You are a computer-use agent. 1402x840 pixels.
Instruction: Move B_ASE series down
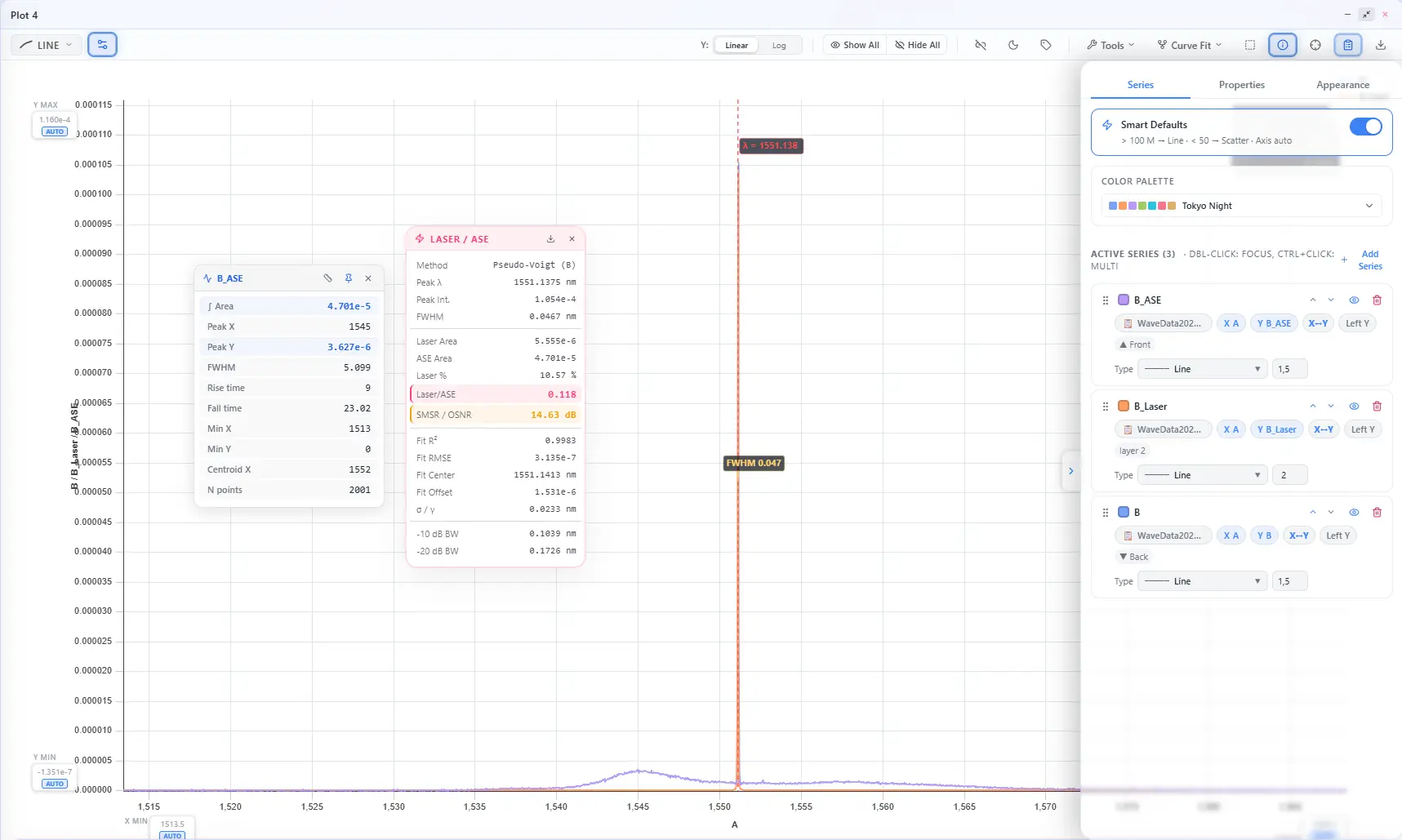tap(1331, 300)
